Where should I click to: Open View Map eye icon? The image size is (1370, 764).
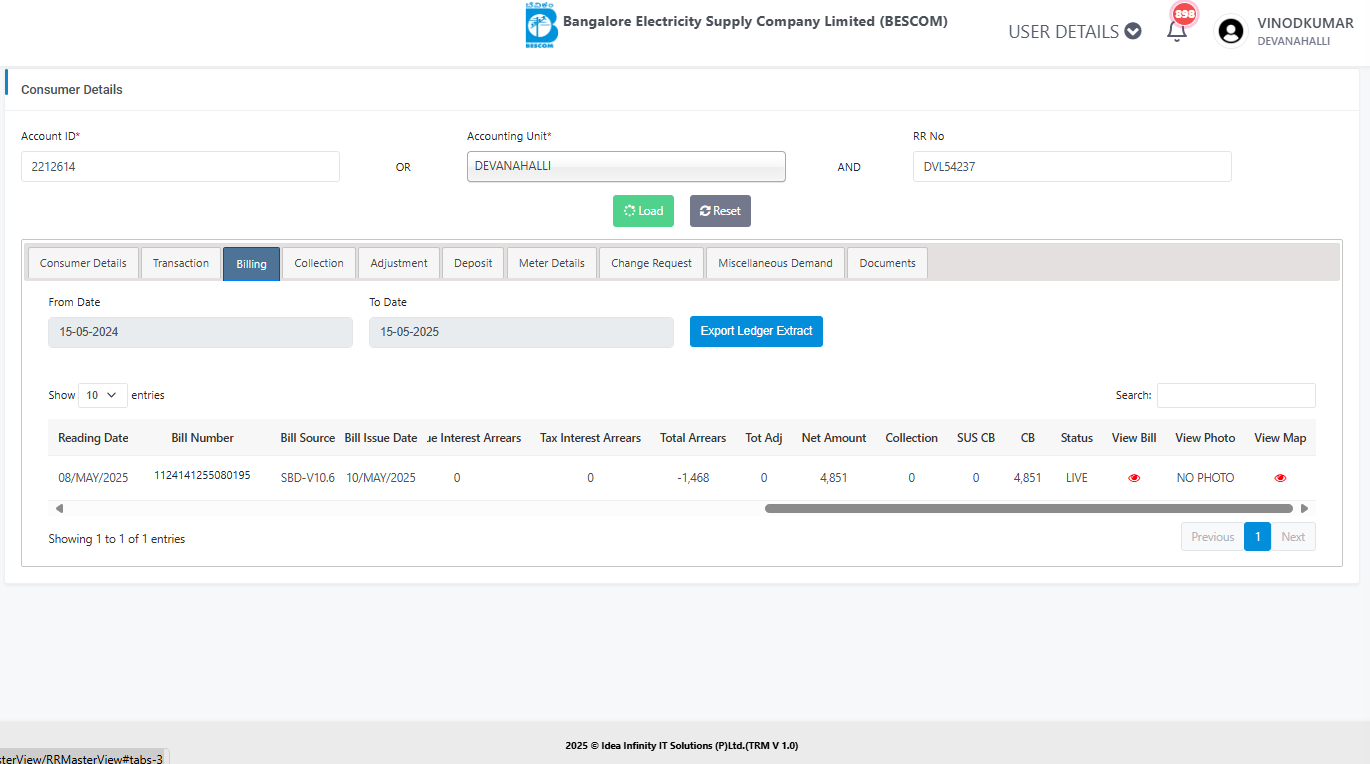(1280, 478)
